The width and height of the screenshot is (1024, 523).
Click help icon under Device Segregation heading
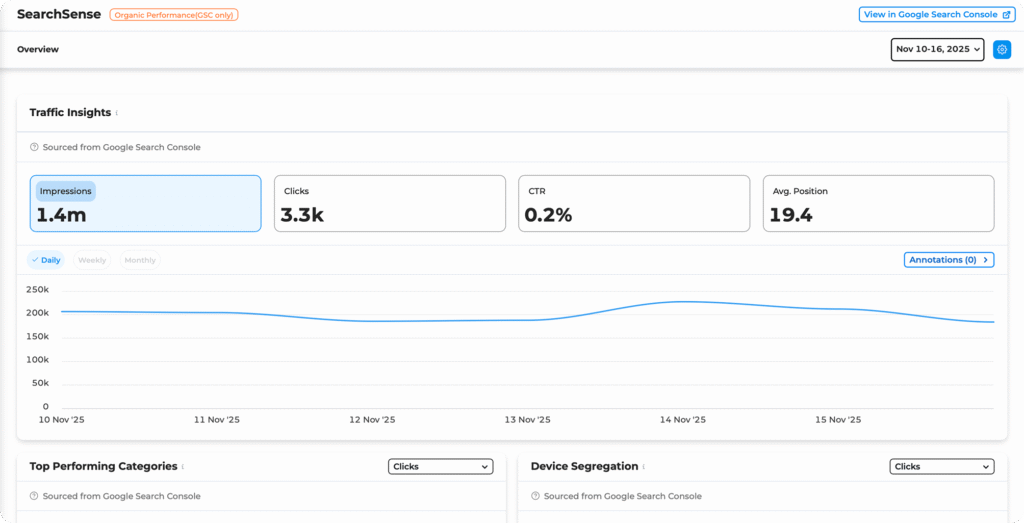pyautogui.click(x=535, y=496)
